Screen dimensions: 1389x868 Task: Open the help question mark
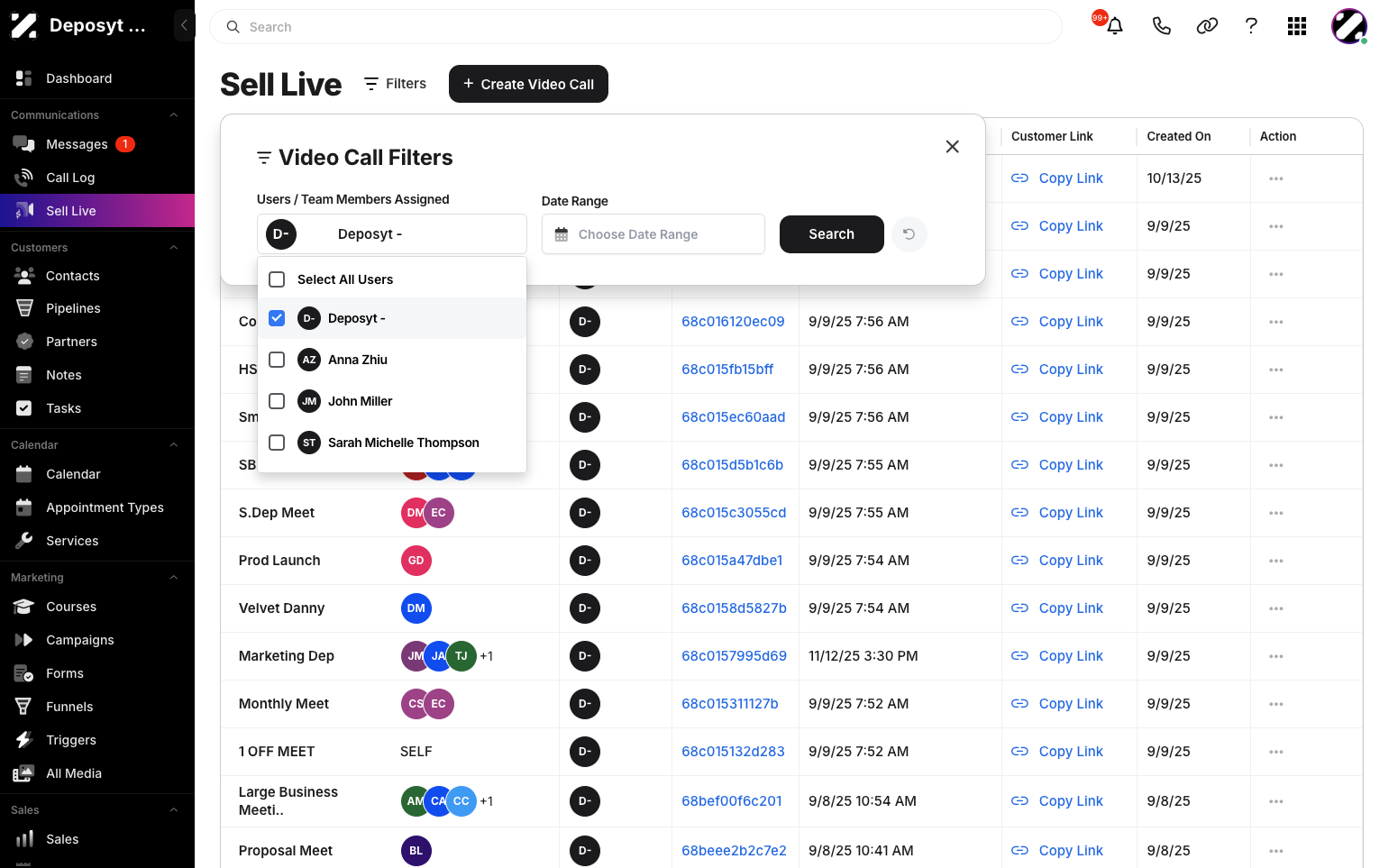(x=1251, y=26)
